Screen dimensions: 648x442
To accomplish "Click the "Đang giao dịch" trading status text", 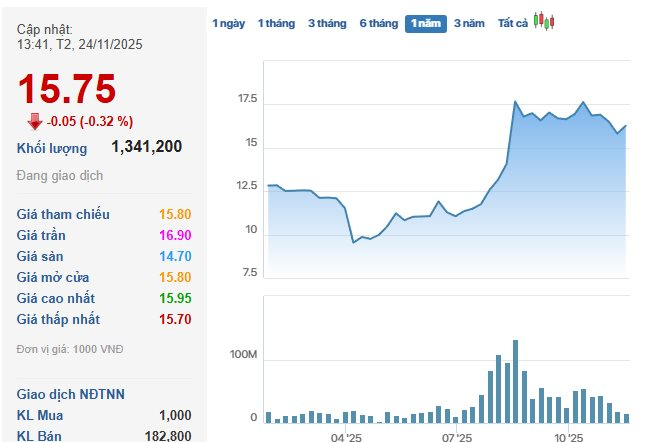I will (59, 176).
